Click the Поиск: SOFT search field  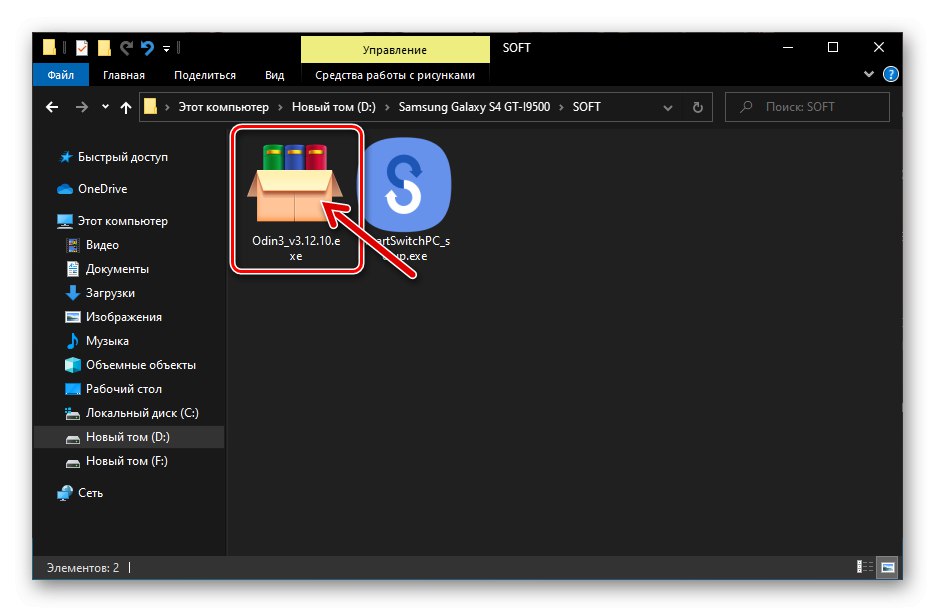click(x=807, y=107)
